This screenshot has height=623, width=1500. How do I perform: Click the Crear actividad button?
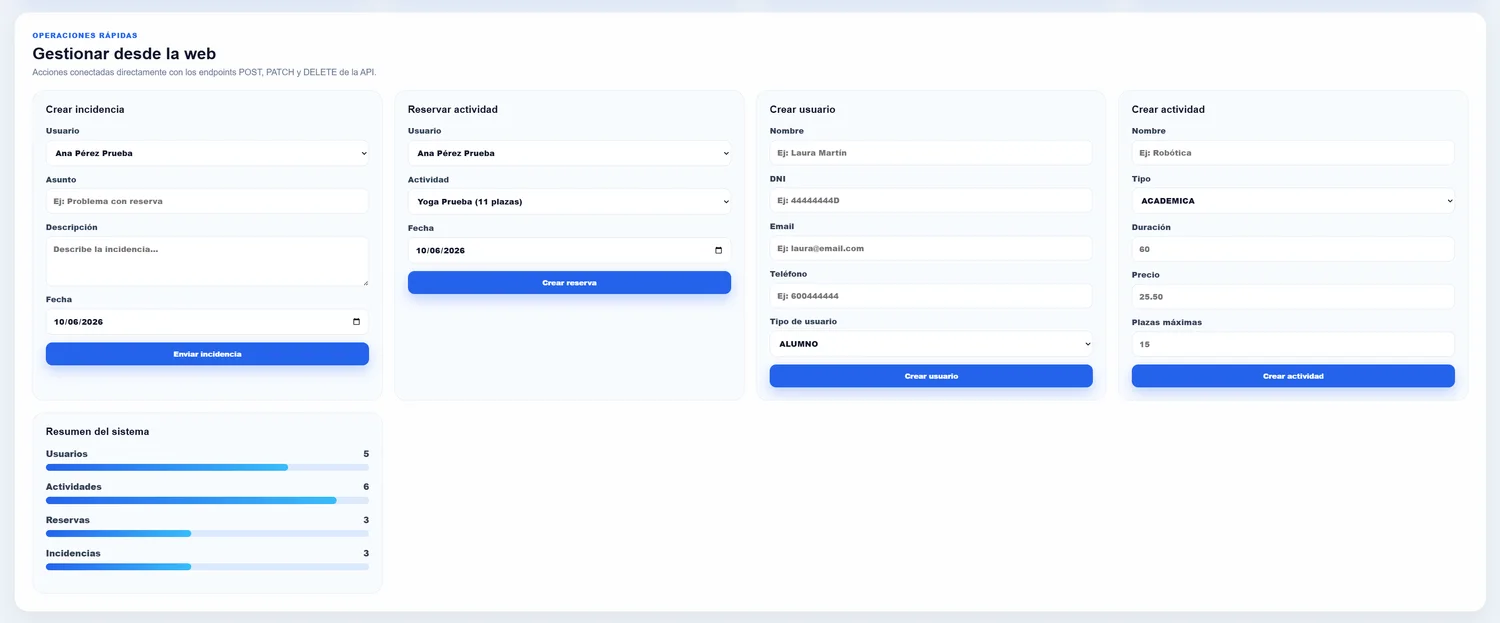tap(1293, 376)
